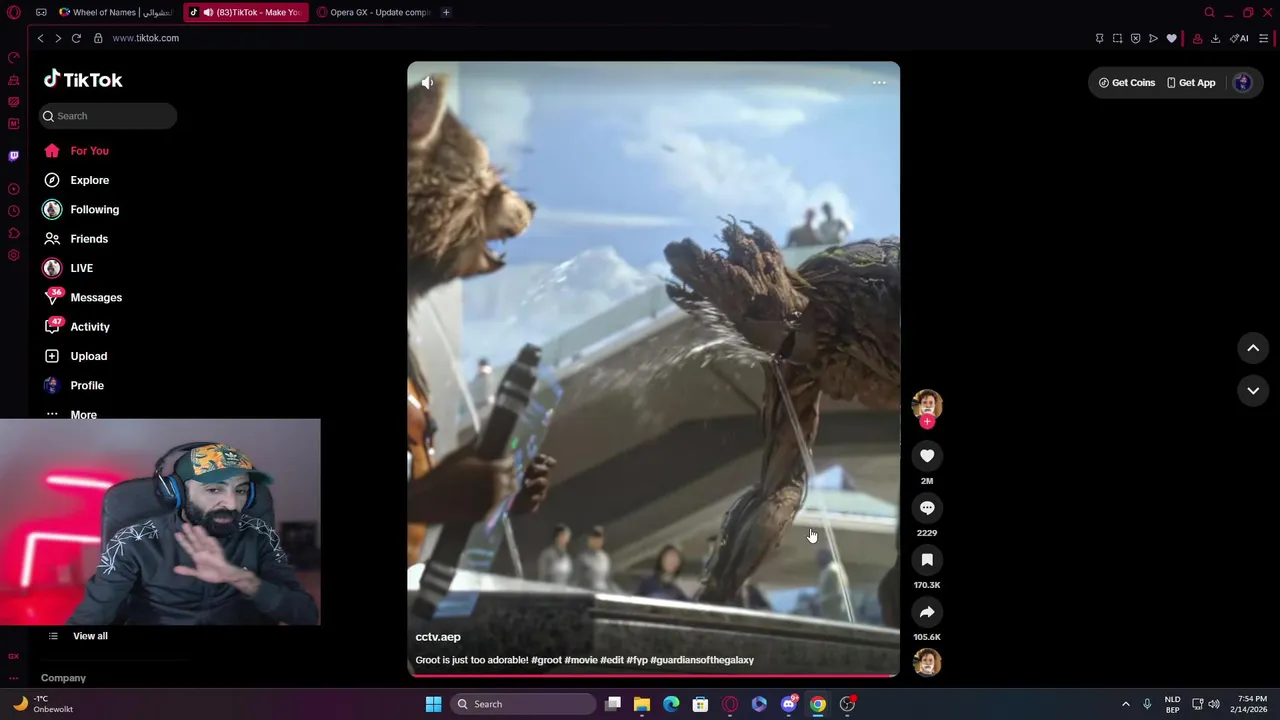Open the Explore page
Image resolution: width=1280 pixels, height=720 pixels.
(x=76, y=180)
